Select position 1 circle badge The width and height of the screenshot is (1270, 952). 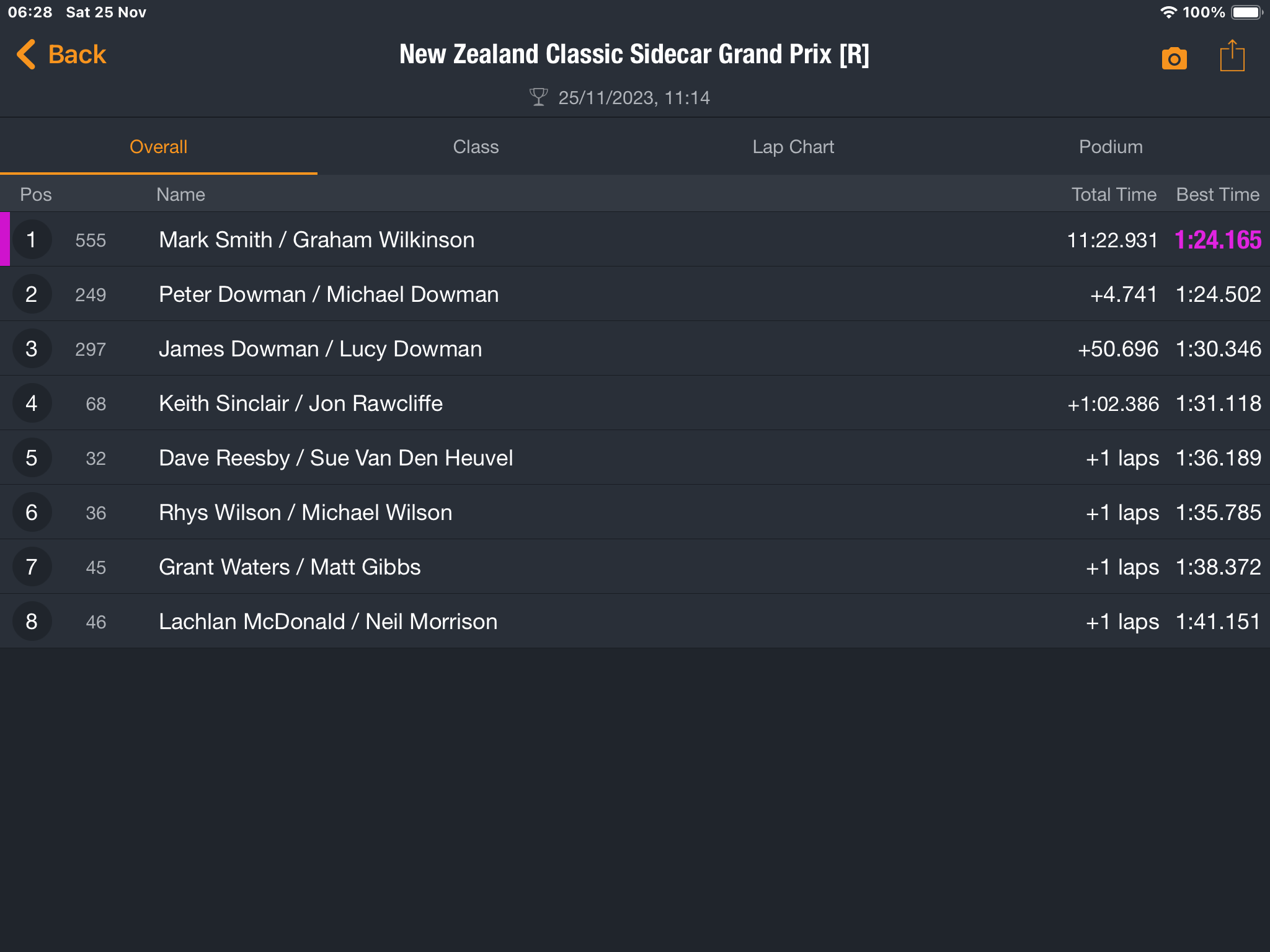32,240
